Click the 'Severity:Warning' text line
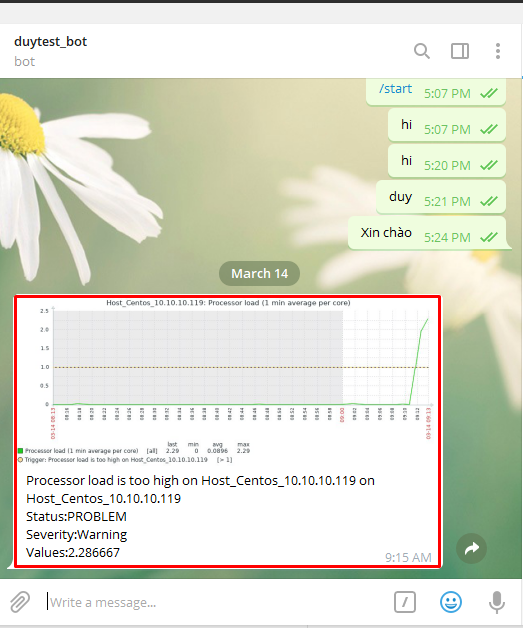 [x=76, y=535]
